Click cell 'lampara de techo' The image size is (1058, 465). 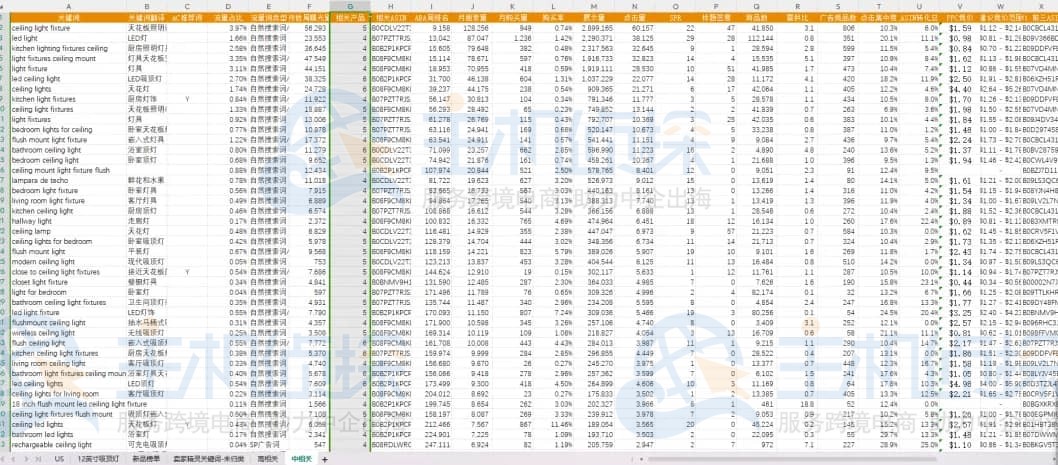click(x=67, y=181)
